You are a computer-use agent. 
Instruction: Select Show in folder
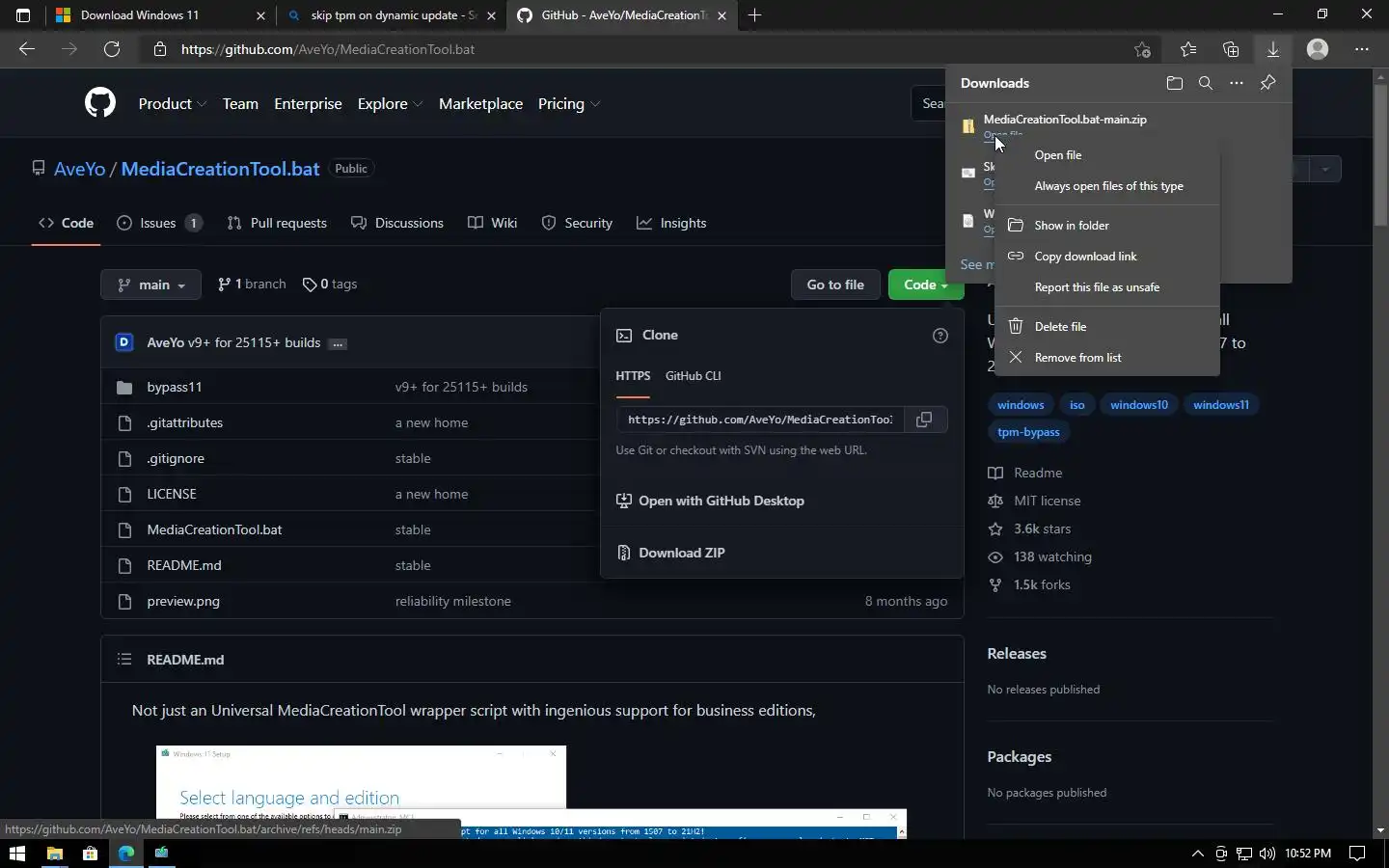tap(1106, 226)
